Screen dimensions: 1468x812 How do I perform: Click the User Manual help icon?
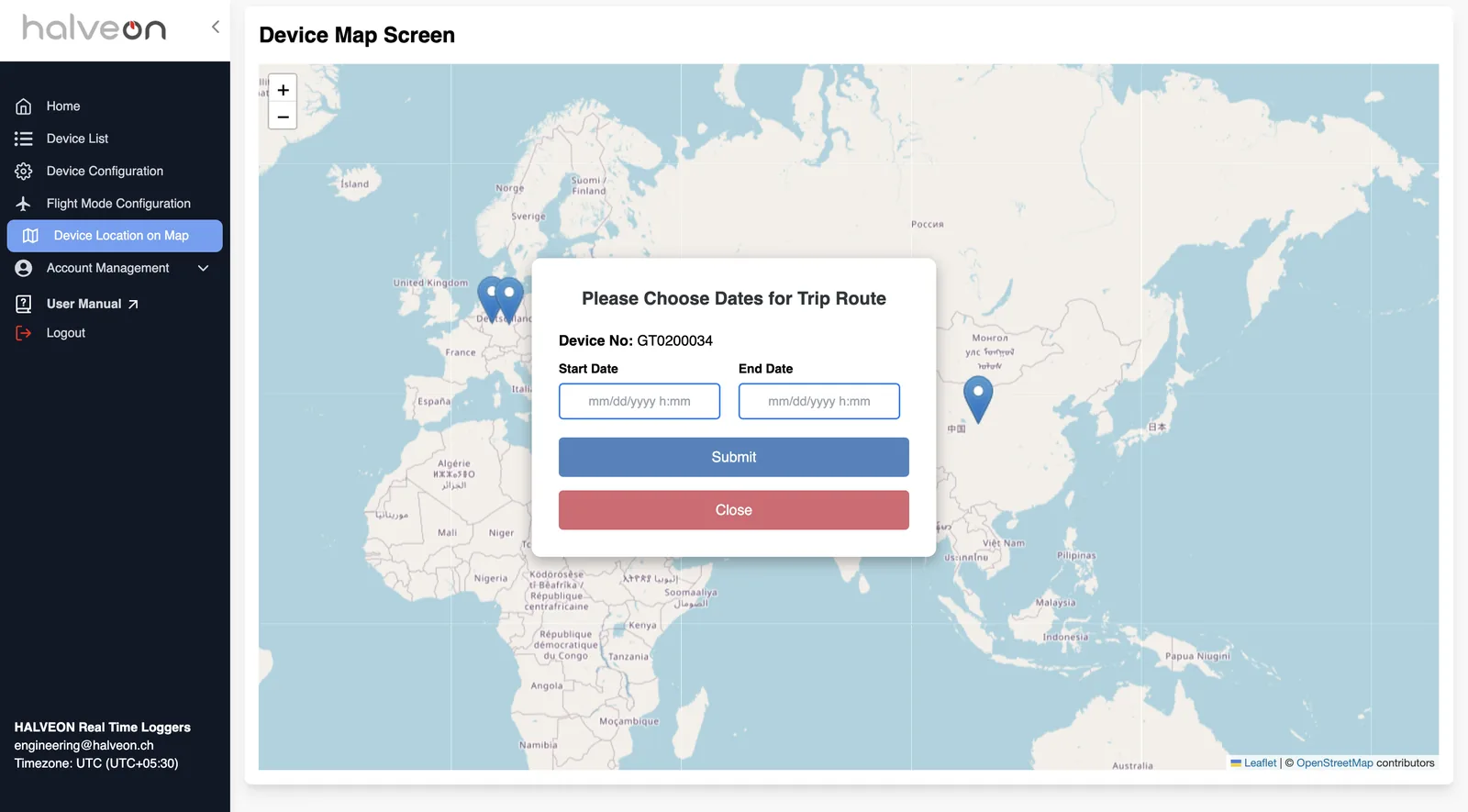pos(24,304)
